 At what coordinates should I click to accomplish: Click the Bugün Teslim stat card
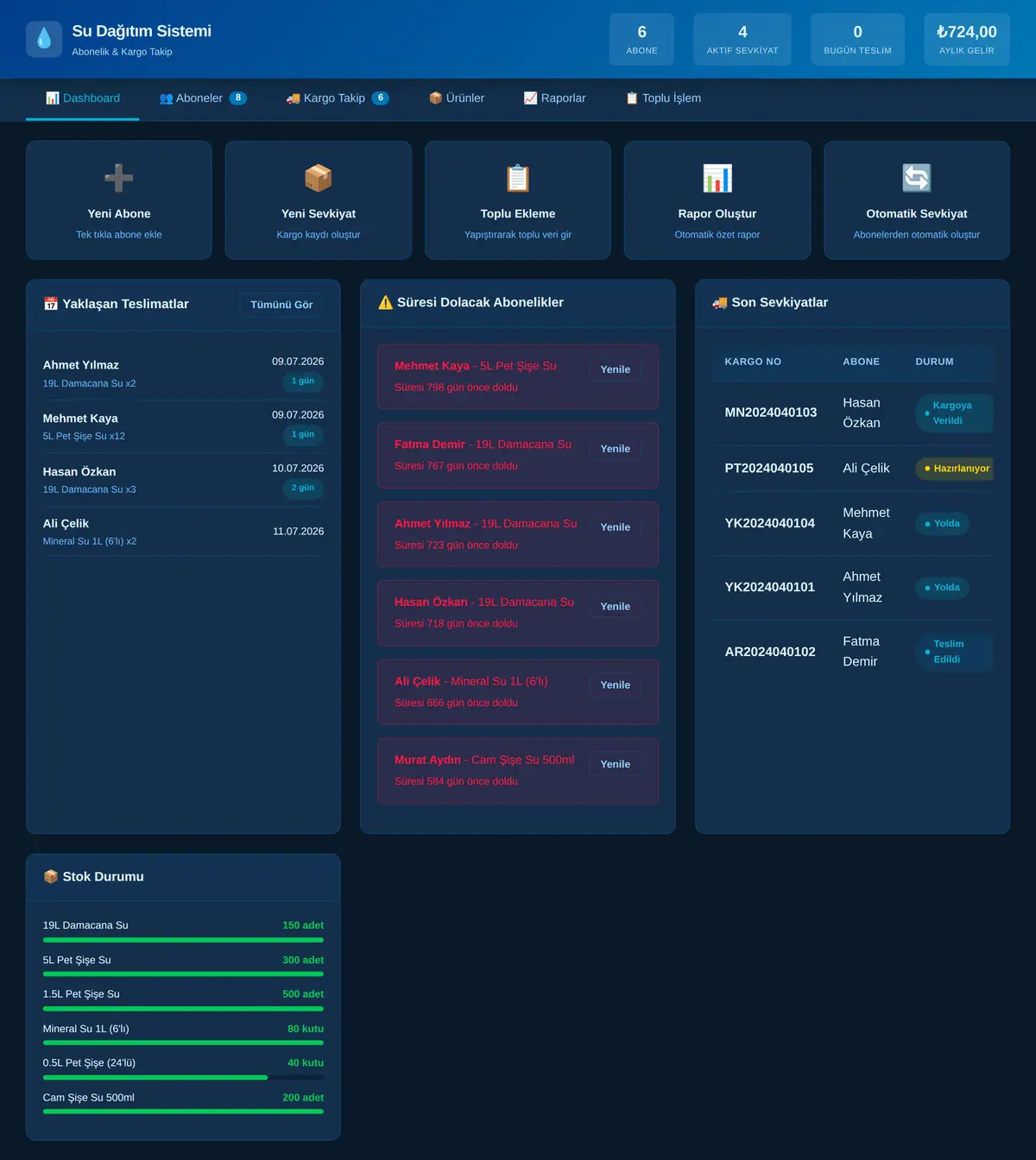coord(857,40)
